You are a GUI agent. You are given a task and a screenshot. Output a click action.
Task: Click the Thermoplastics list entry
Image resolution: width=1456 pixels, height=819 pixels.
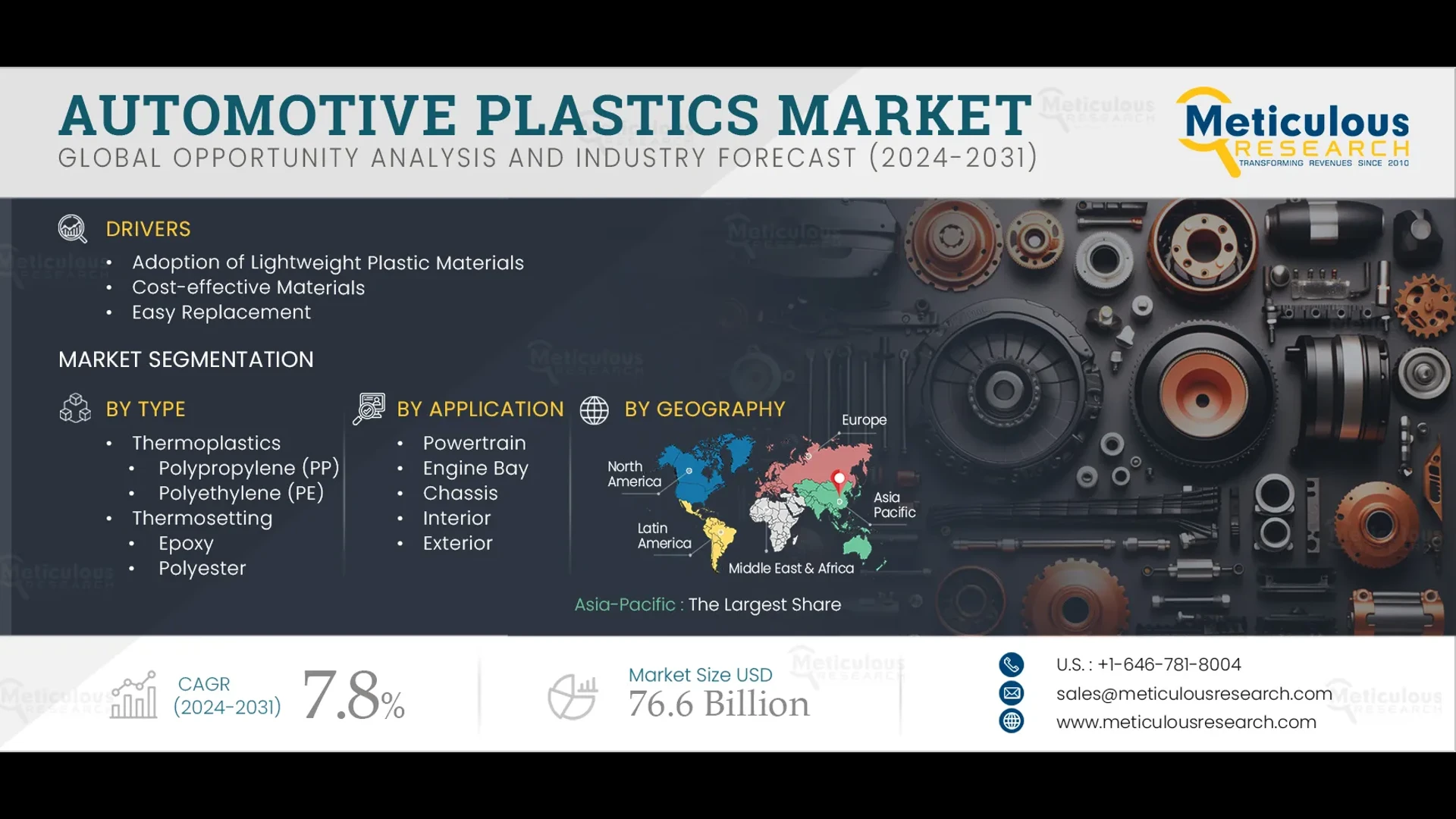point(206,443)
